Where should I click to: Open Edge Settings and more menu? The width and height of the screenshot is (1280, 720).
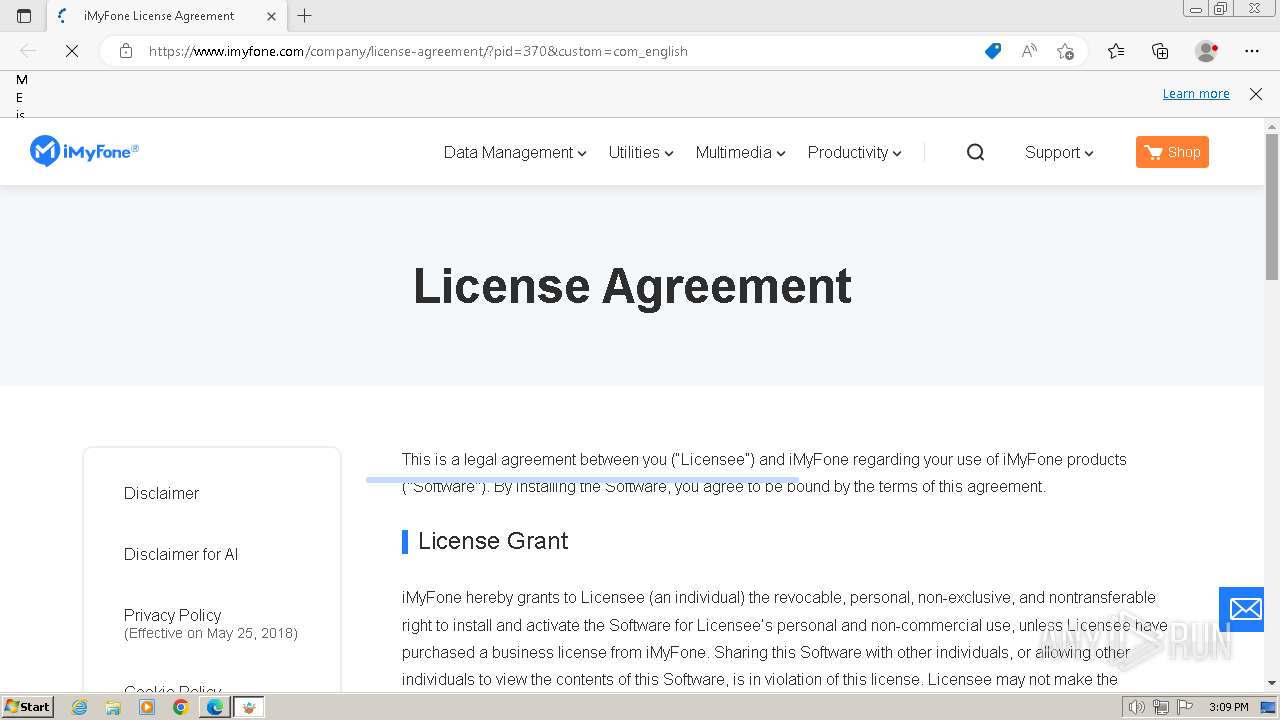click(x=1252, y=51)
